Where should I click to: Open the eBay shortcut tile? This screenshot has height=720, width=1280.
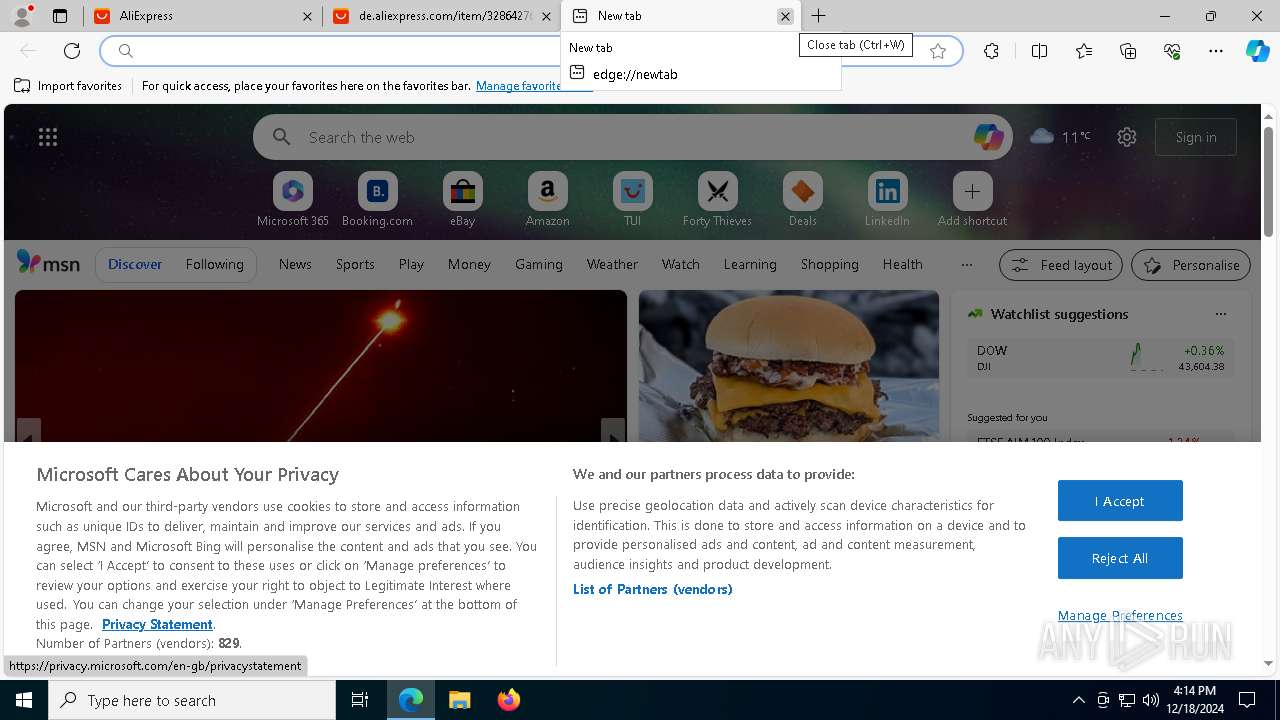pos(462,200)
